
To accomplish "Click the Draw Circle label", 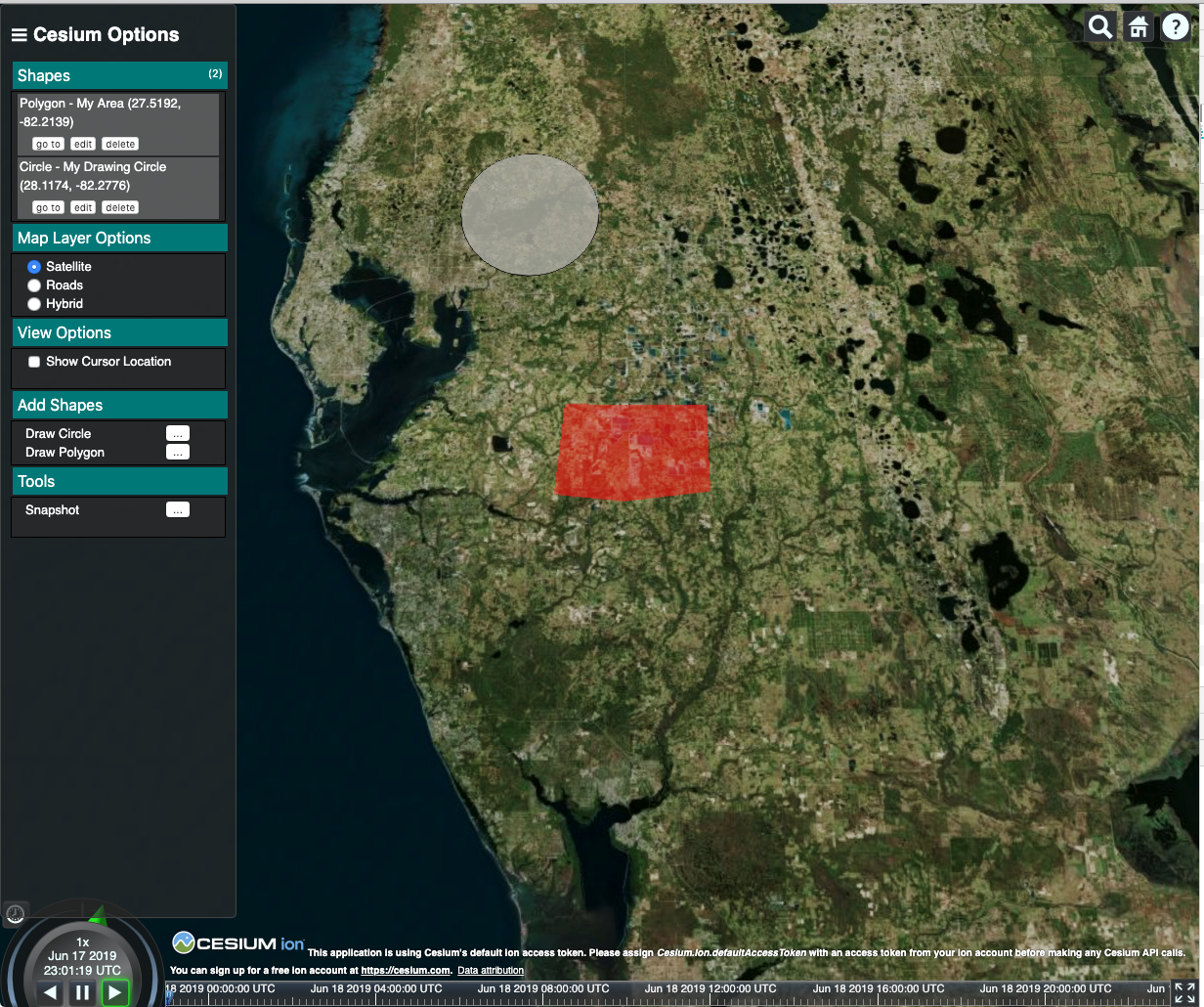I will point(59,433).
